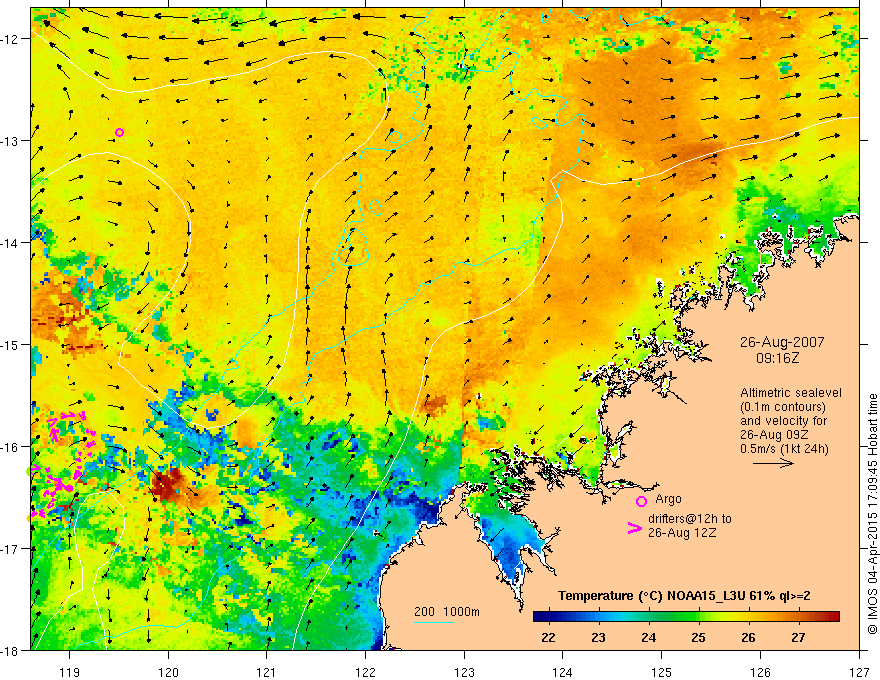Click the velocity scale arrow in legend
The image size is (880, 680).
point(773,463)
